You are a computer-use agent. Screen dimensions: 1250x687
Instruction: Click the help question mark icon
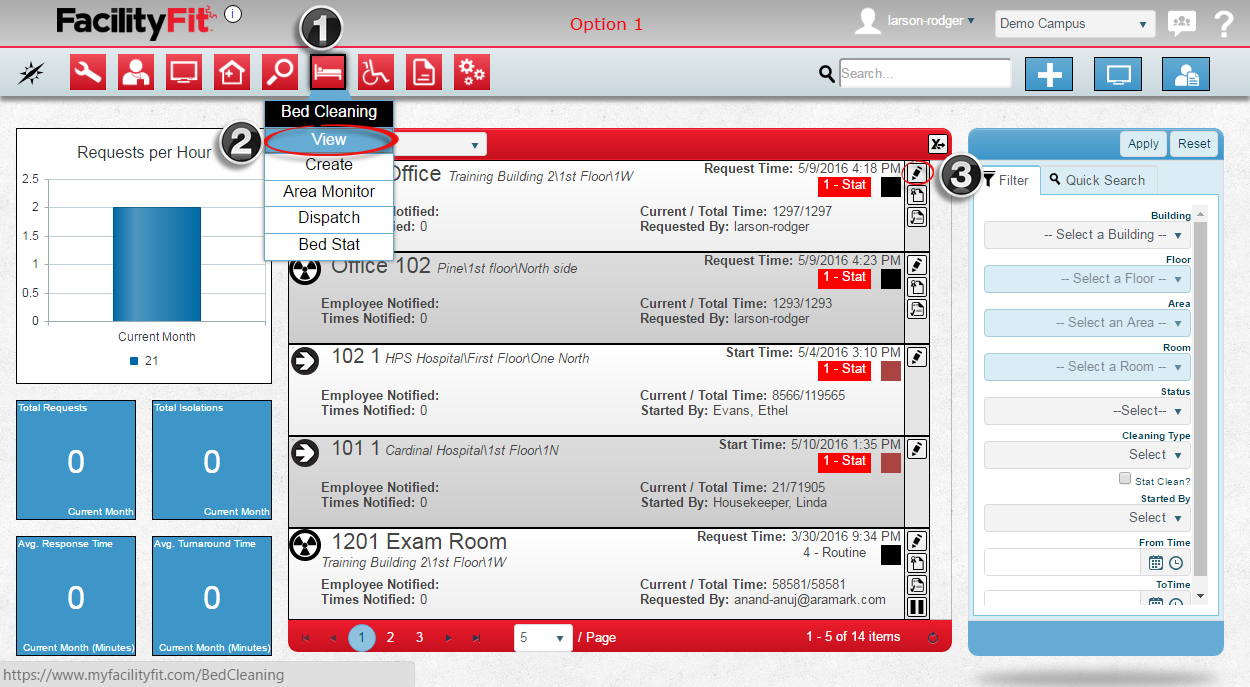point(1223,24)
